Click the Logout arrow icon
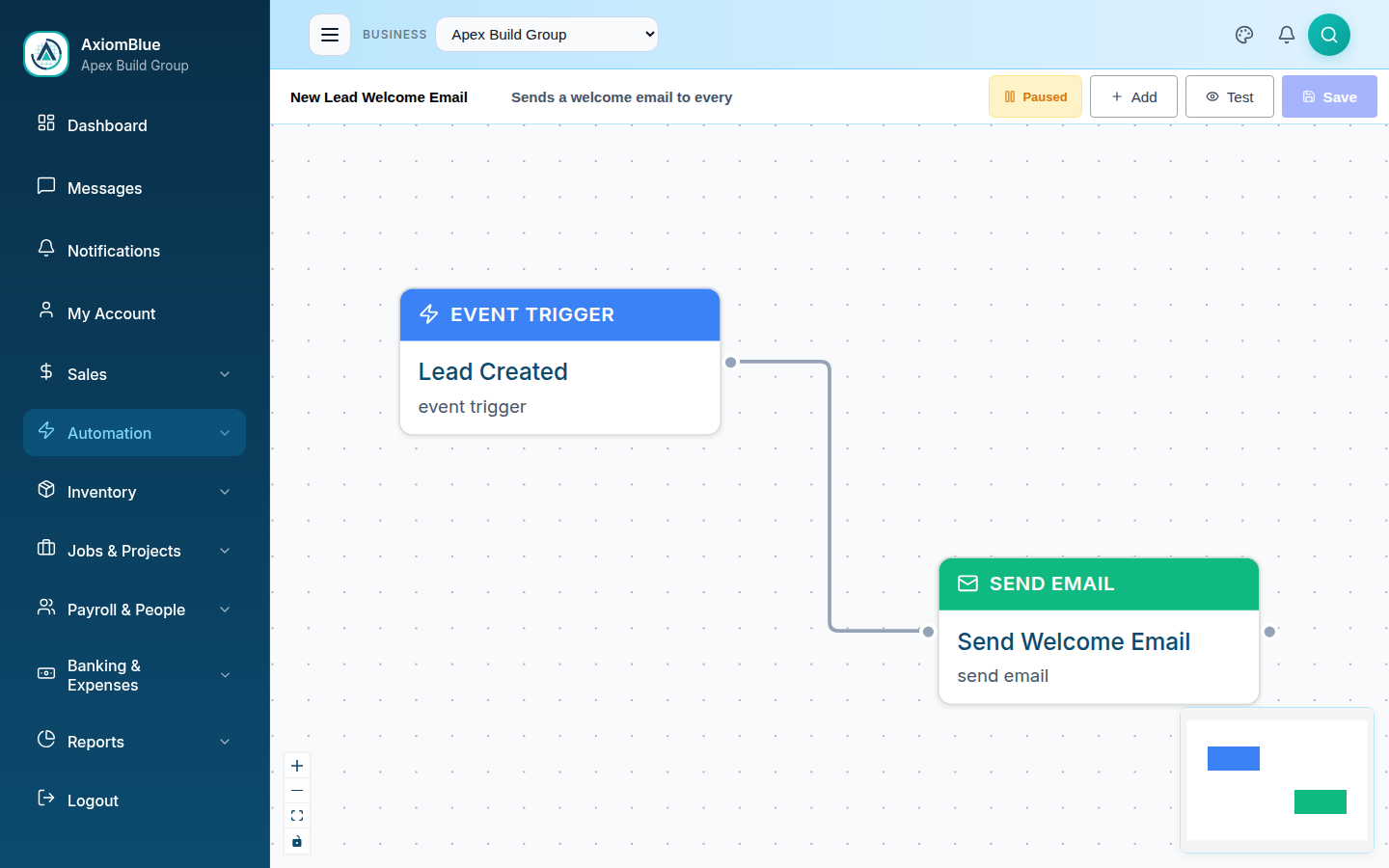 (x=46, y=798)
